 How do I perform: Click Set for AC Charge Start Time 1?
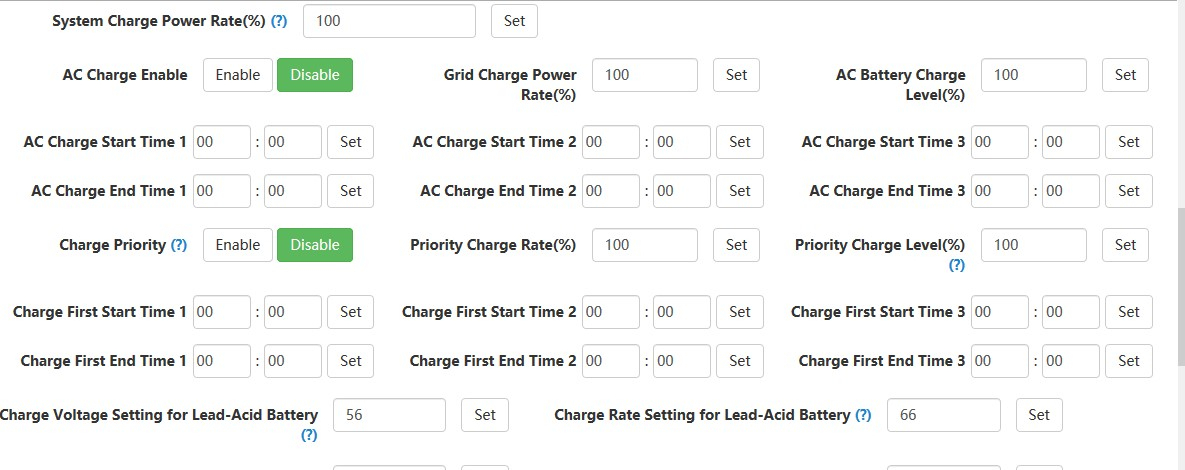tap(351, 142)
